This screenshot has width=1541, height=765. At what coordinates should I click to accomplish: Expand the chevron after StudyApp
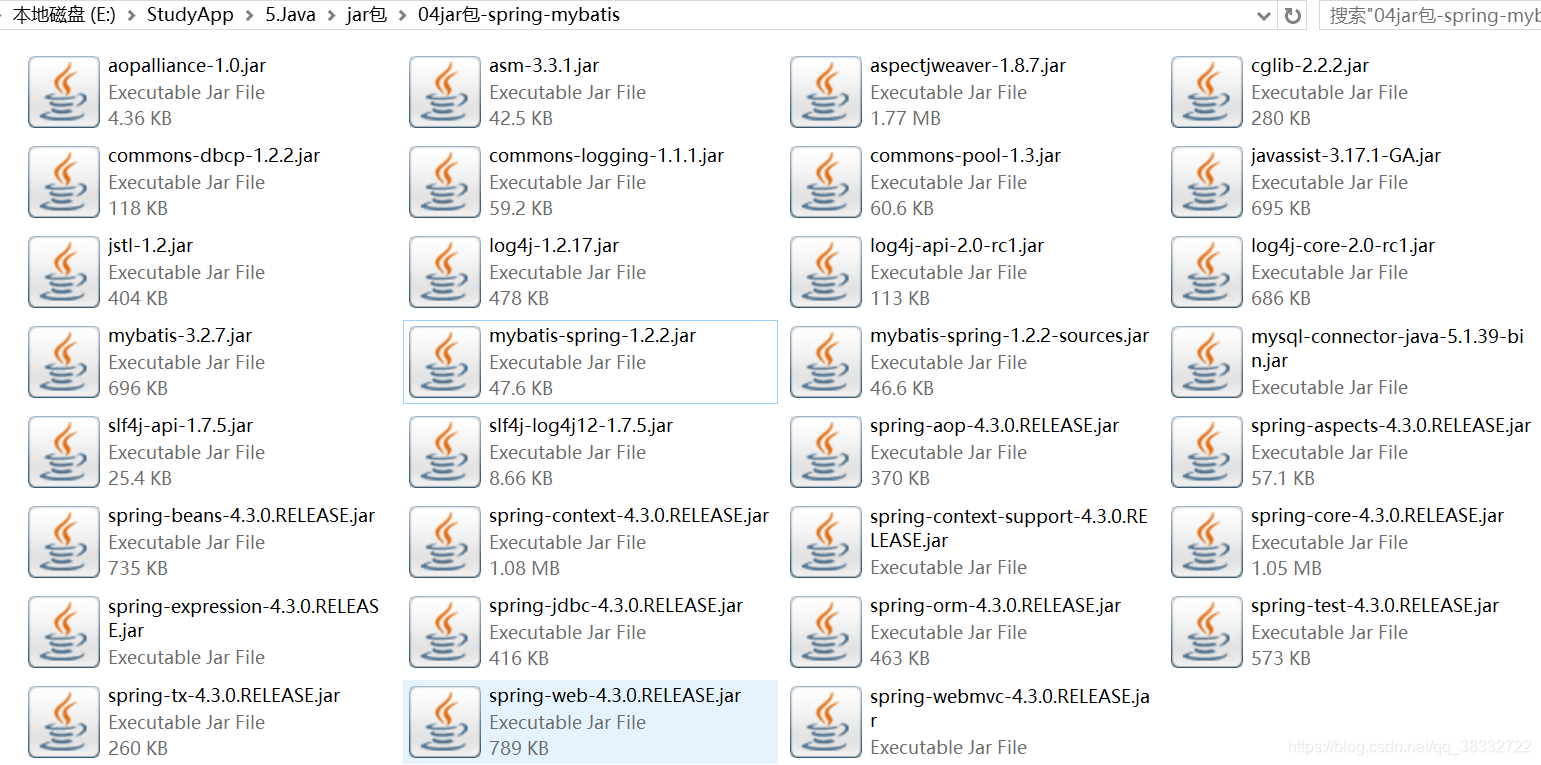point(249,15)
